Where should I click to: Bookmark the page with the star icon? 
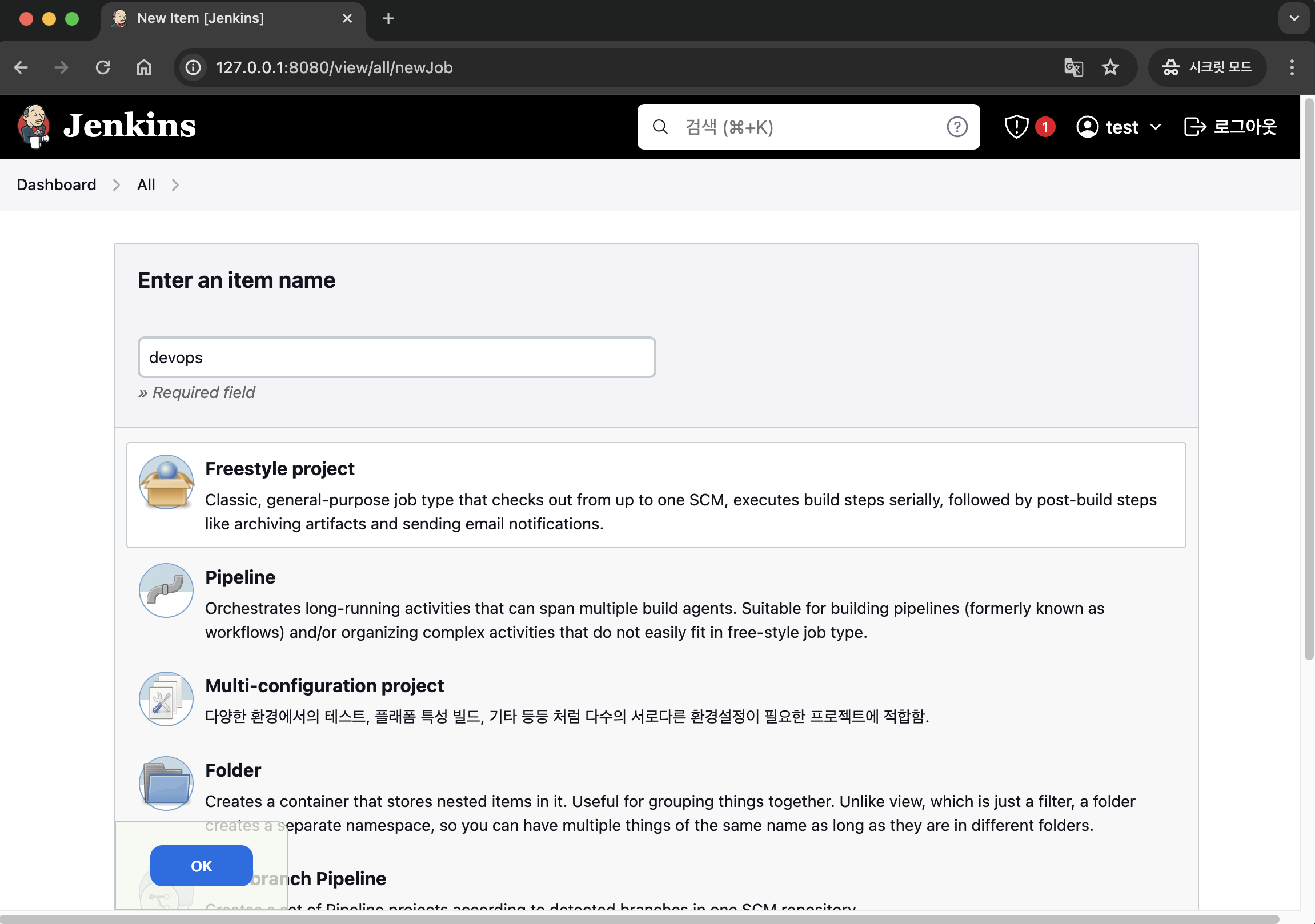[x=1111, y=67]
